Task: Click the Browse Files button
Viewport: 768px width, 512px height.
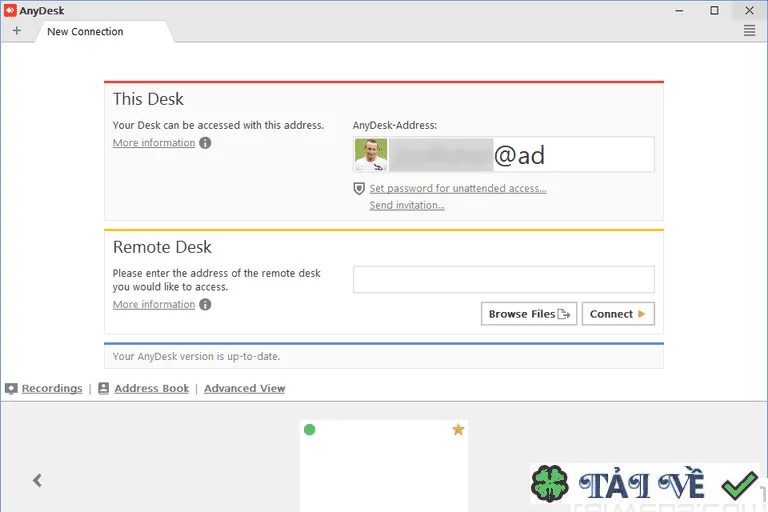Action: click(529, 314)
